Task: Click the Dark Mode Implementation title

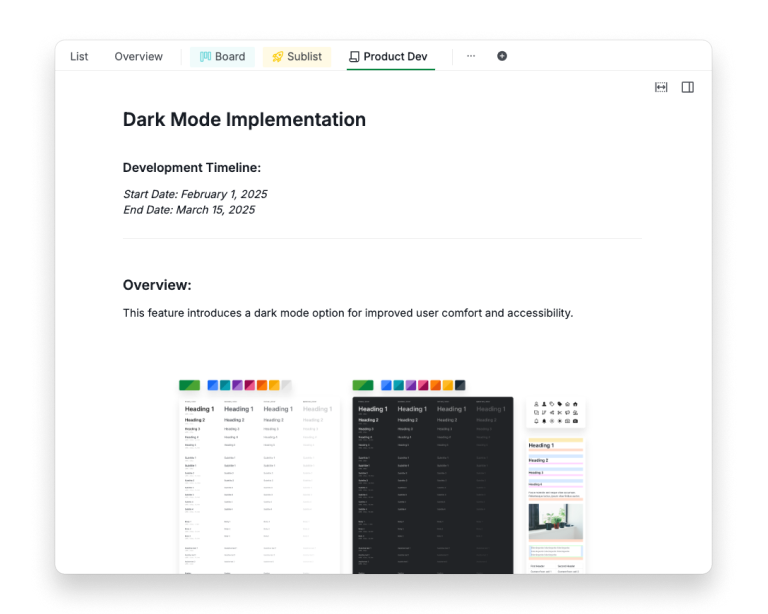Action: 244,119
